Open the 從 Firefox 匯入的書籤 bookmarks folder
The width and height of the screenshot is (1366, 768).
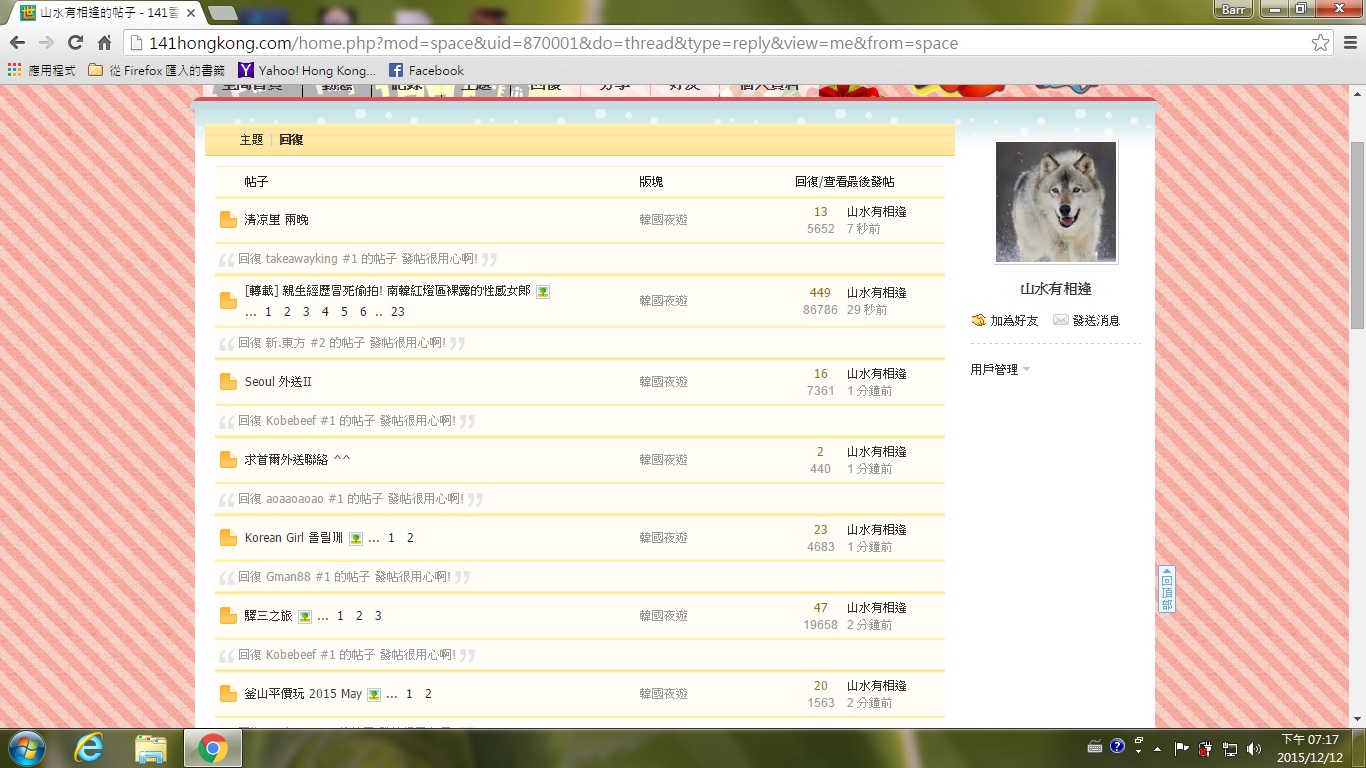(x=156, y=71)
